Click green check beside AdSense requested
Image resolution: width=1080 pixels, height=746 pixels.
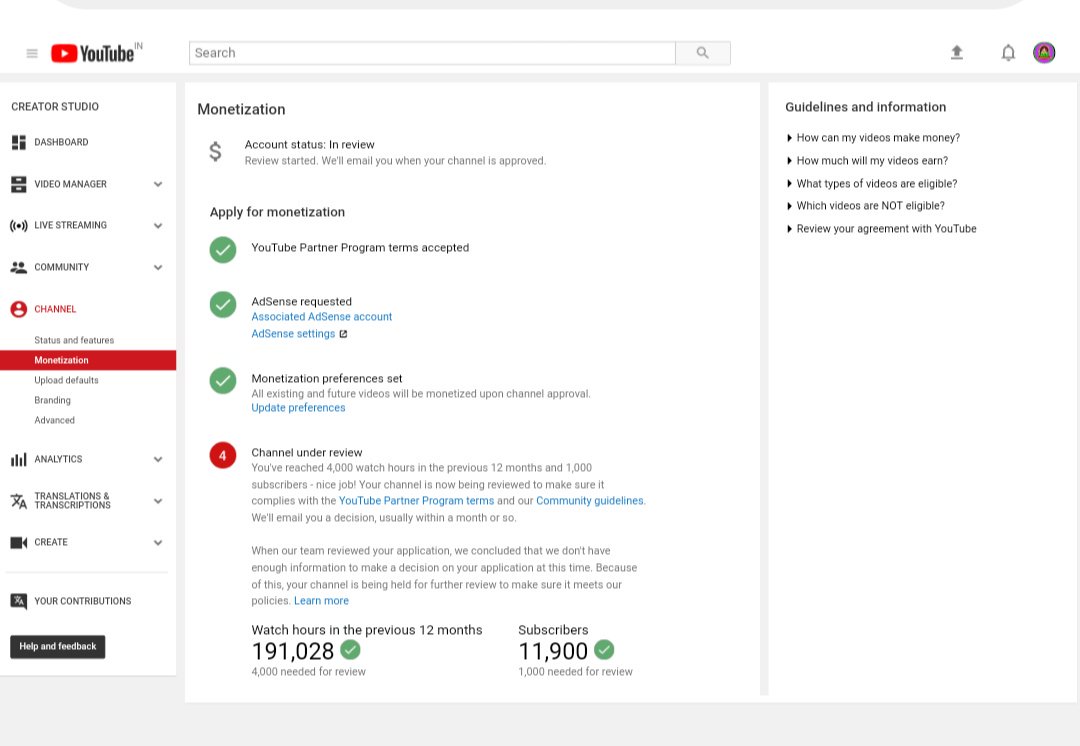pos(222,304)
